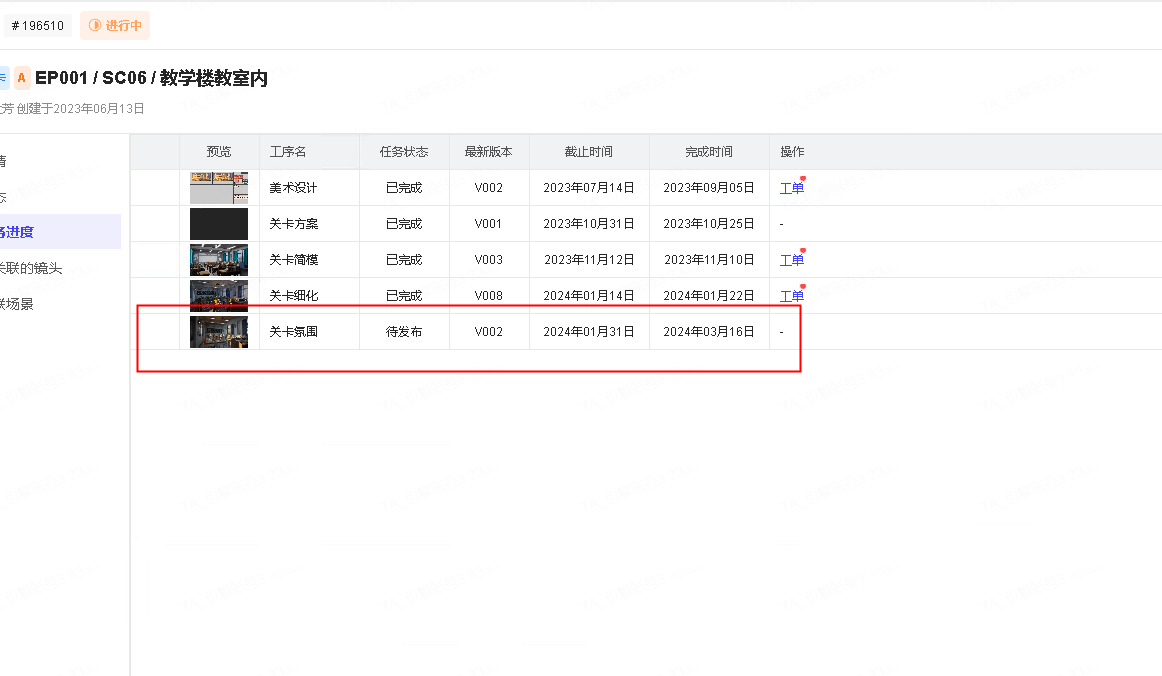The image size is (1162, 676).
Task: Open the 关卡方案 dark preview thumbnail
Action: pos(219,224)
